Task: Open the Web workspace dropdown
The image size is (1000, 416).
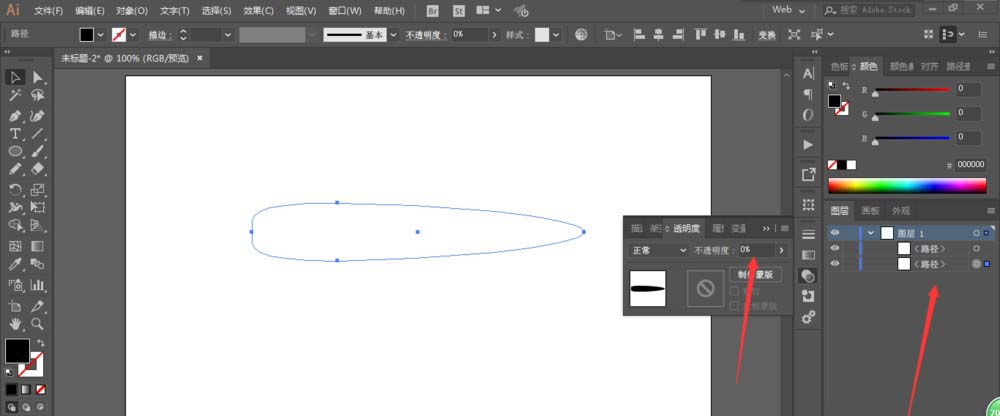Action: point(788,10)
